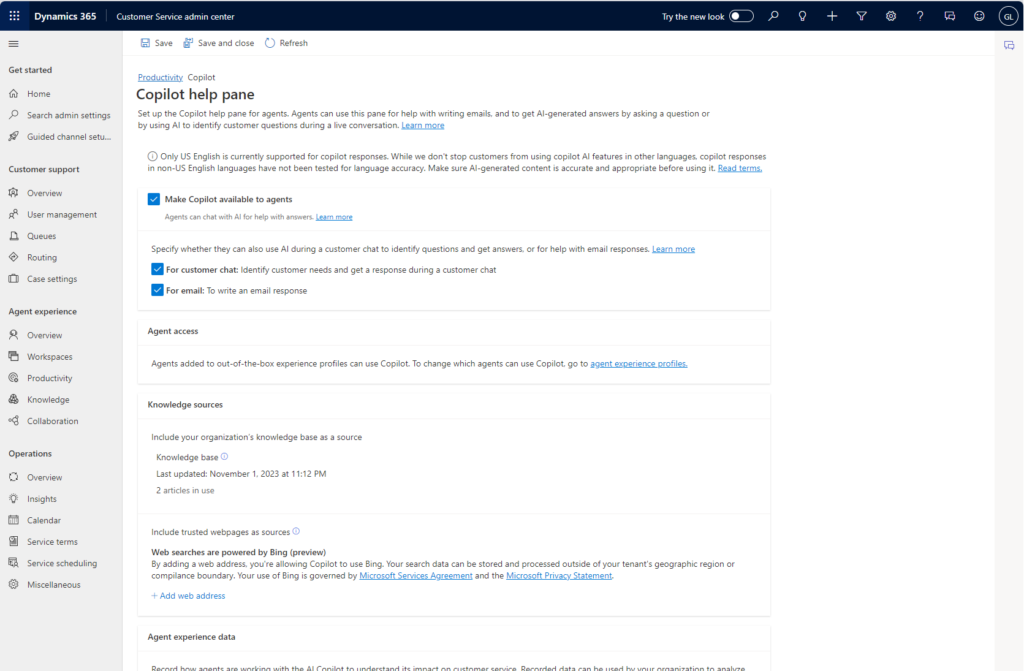Select Queues in the sidebar
1024x671 pixels.
coord(46,235)
